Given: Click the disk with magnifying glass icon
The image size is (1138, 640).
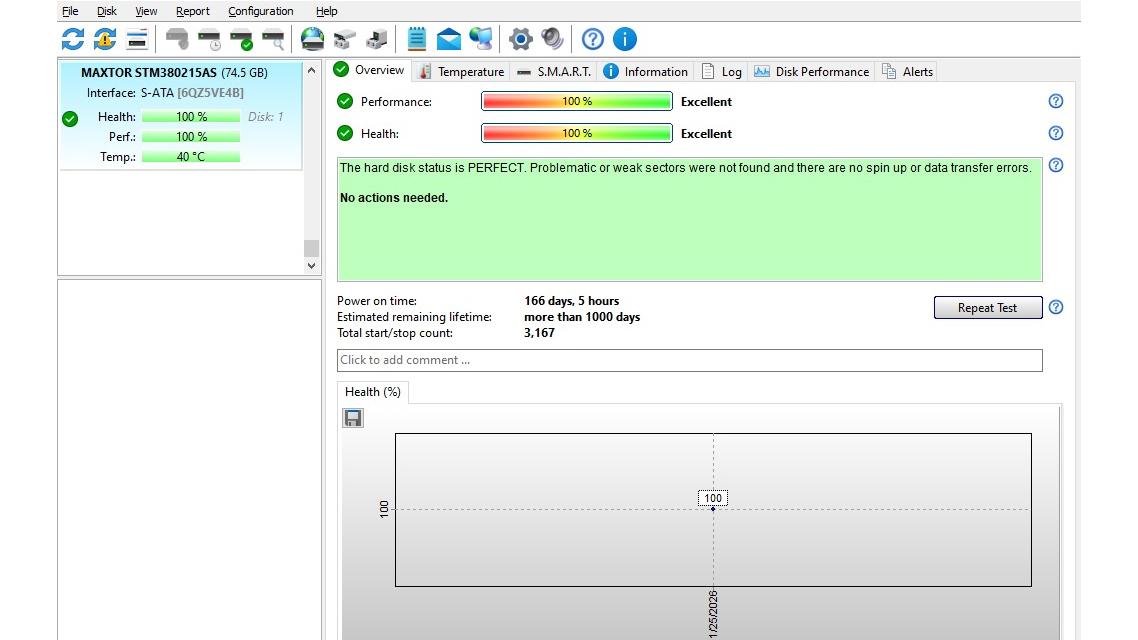Looking at the screenshot, I should 273,39.
